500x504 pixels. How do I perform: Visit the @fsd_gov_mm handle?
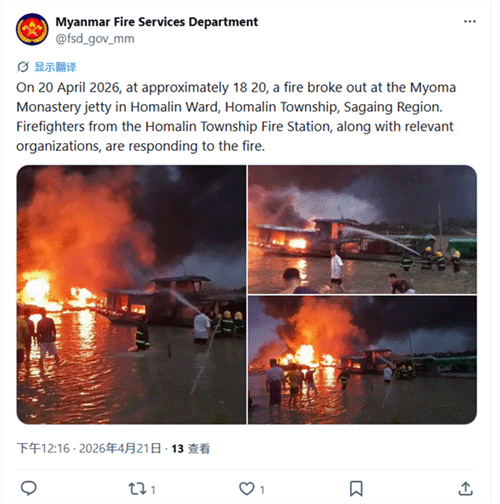tap(95, 39)
